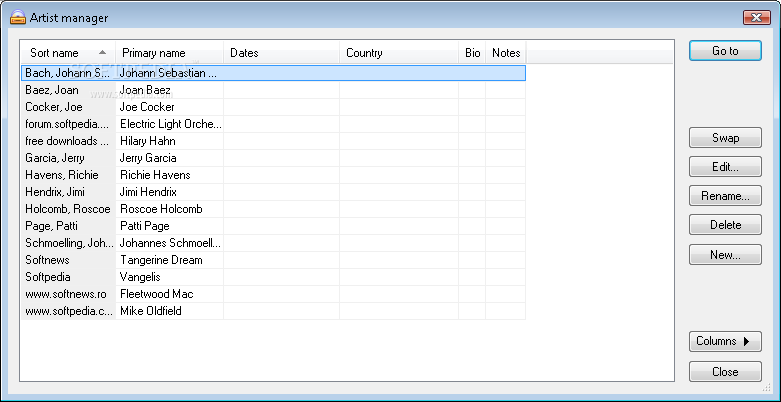
Task: Click primary name 'Johannes Schmoell...'
Action: pos(170,243)
